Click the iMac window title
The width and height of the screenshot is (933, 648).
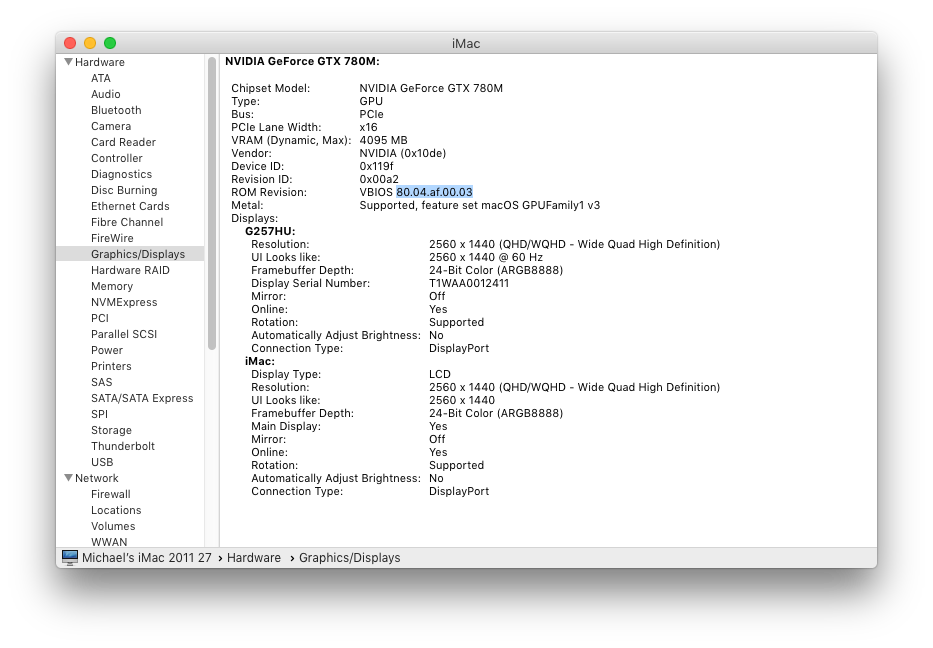[466, 43]
